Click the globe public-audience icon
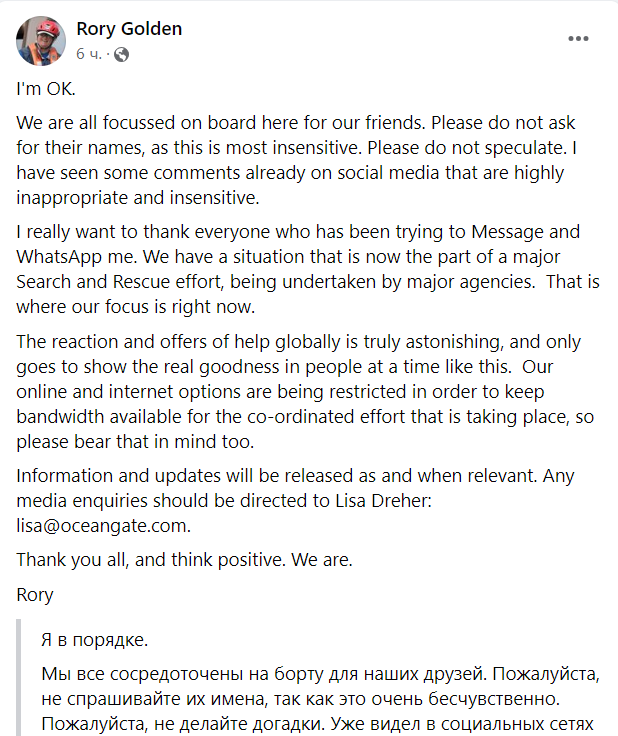Viewport: 618px width, 736px height. tap(121, 54)
